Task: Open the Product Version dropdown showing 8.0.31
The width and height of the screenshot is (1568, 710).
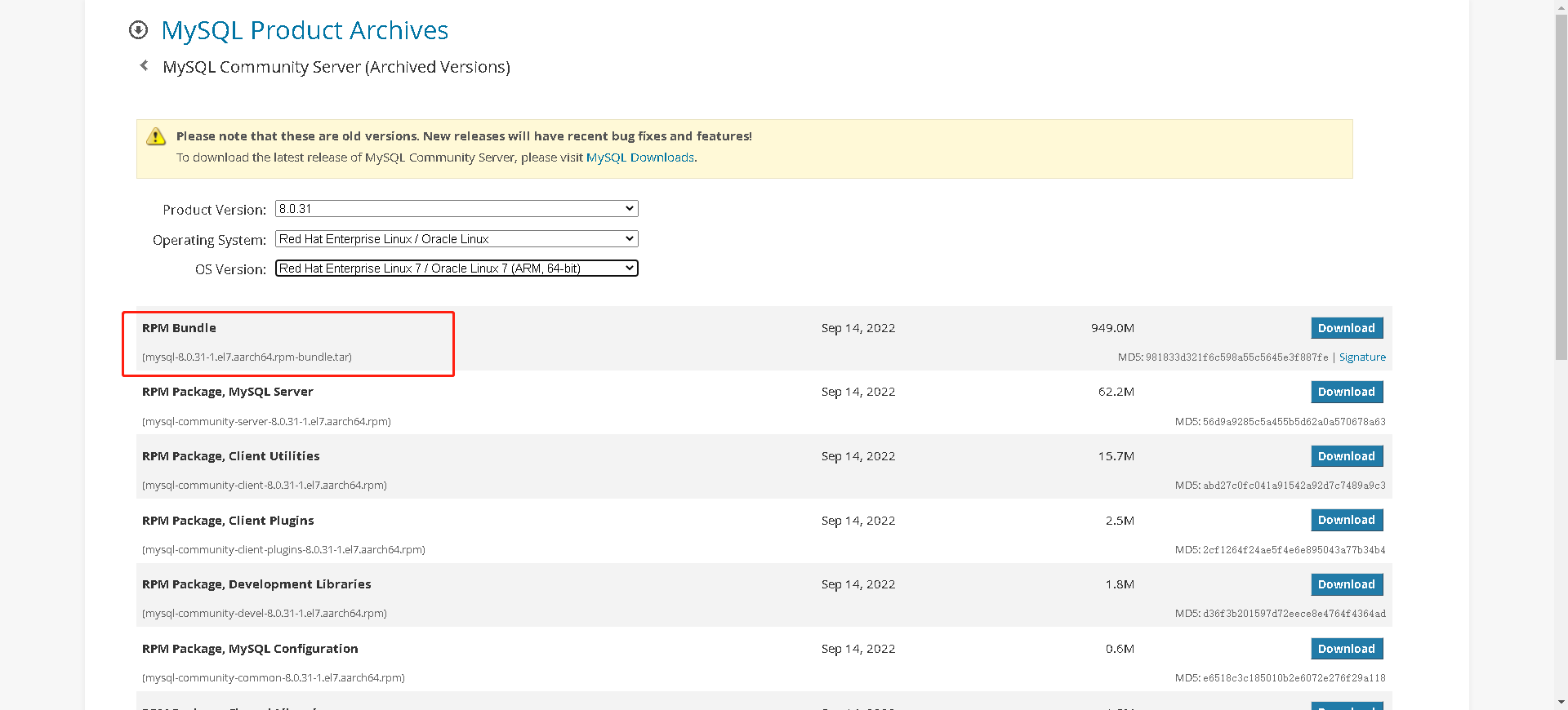Action: 457,209
